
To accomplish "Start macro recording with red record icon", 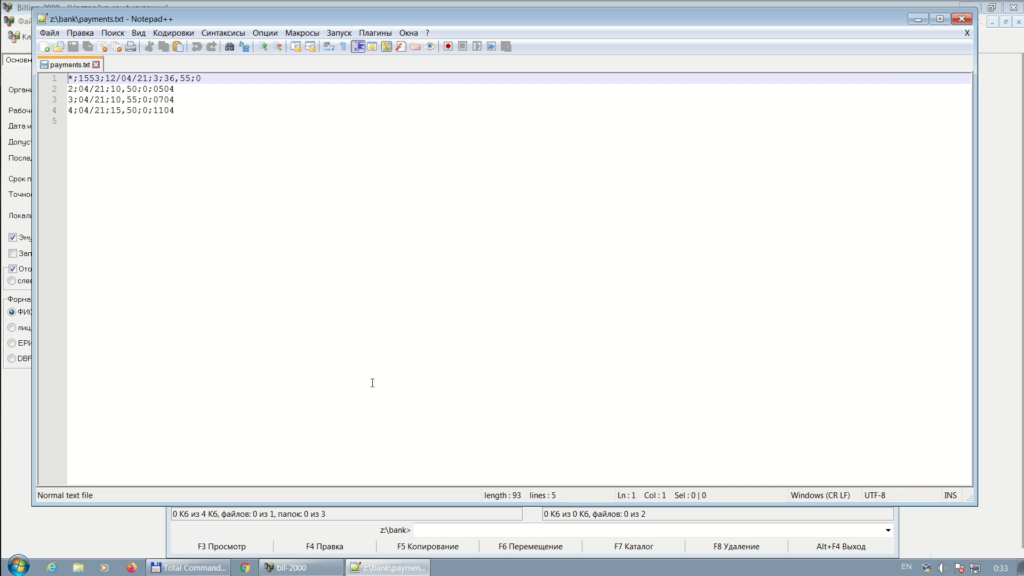I will [x=449, y=47].
